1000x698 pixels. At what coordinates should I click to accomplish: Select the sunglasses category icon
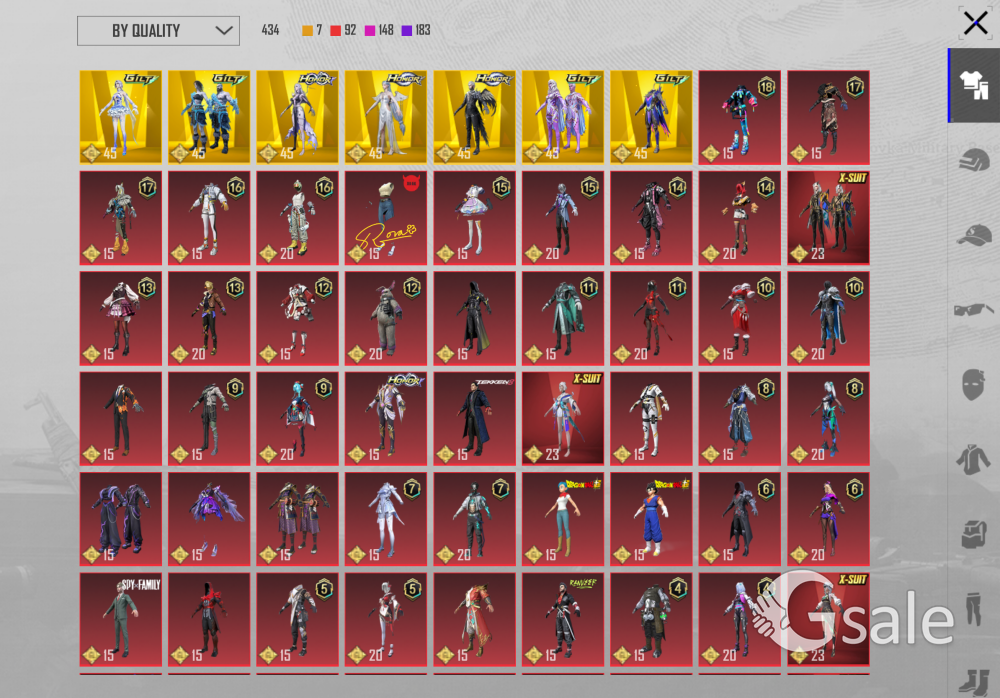[974, 309]
